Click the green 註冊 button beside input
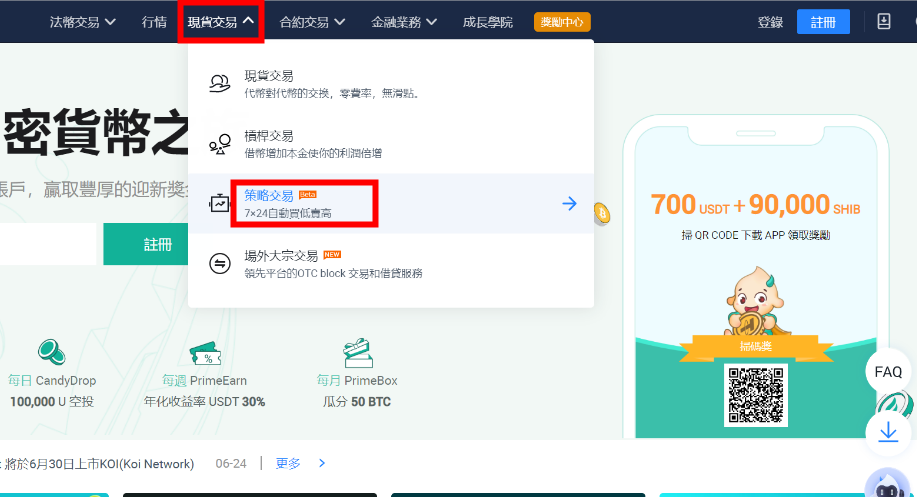Viewport: 917px width, 497px height. click(146, 244)
